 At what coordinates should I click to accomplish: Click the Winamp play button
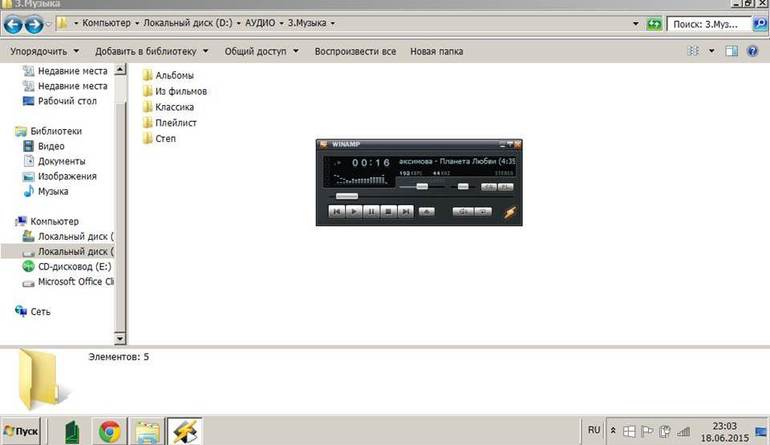(354, 212)
